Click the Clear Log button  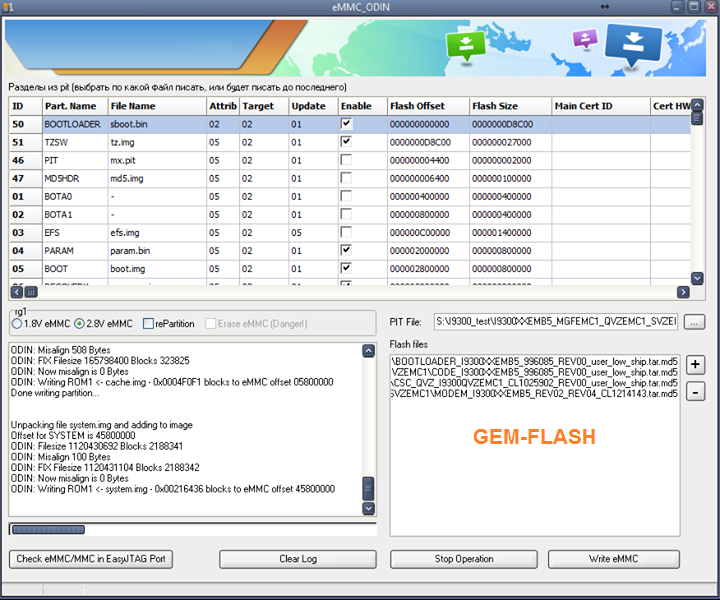coord(298,559)
